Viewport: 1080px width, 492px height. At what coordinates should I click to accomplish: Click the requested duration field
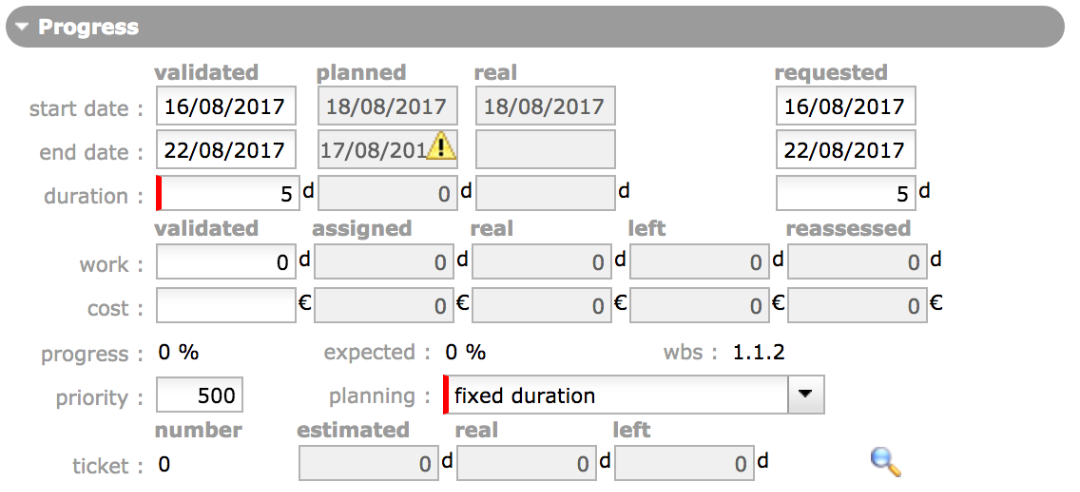845,193
